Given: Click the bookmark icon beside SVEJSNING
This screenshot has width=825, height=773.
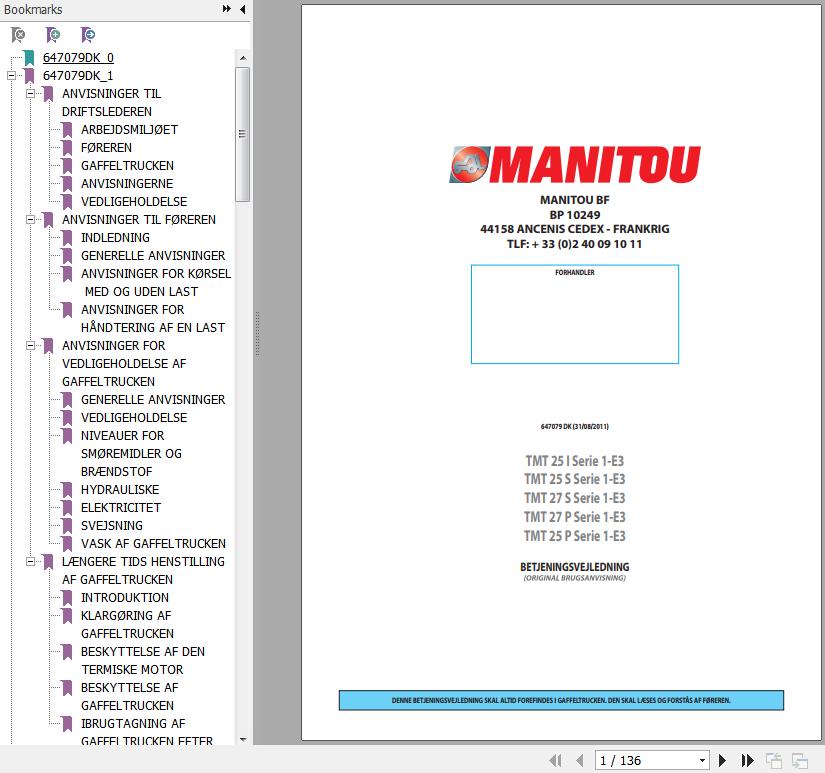Looking at the screenshot, I should [67, 526].
